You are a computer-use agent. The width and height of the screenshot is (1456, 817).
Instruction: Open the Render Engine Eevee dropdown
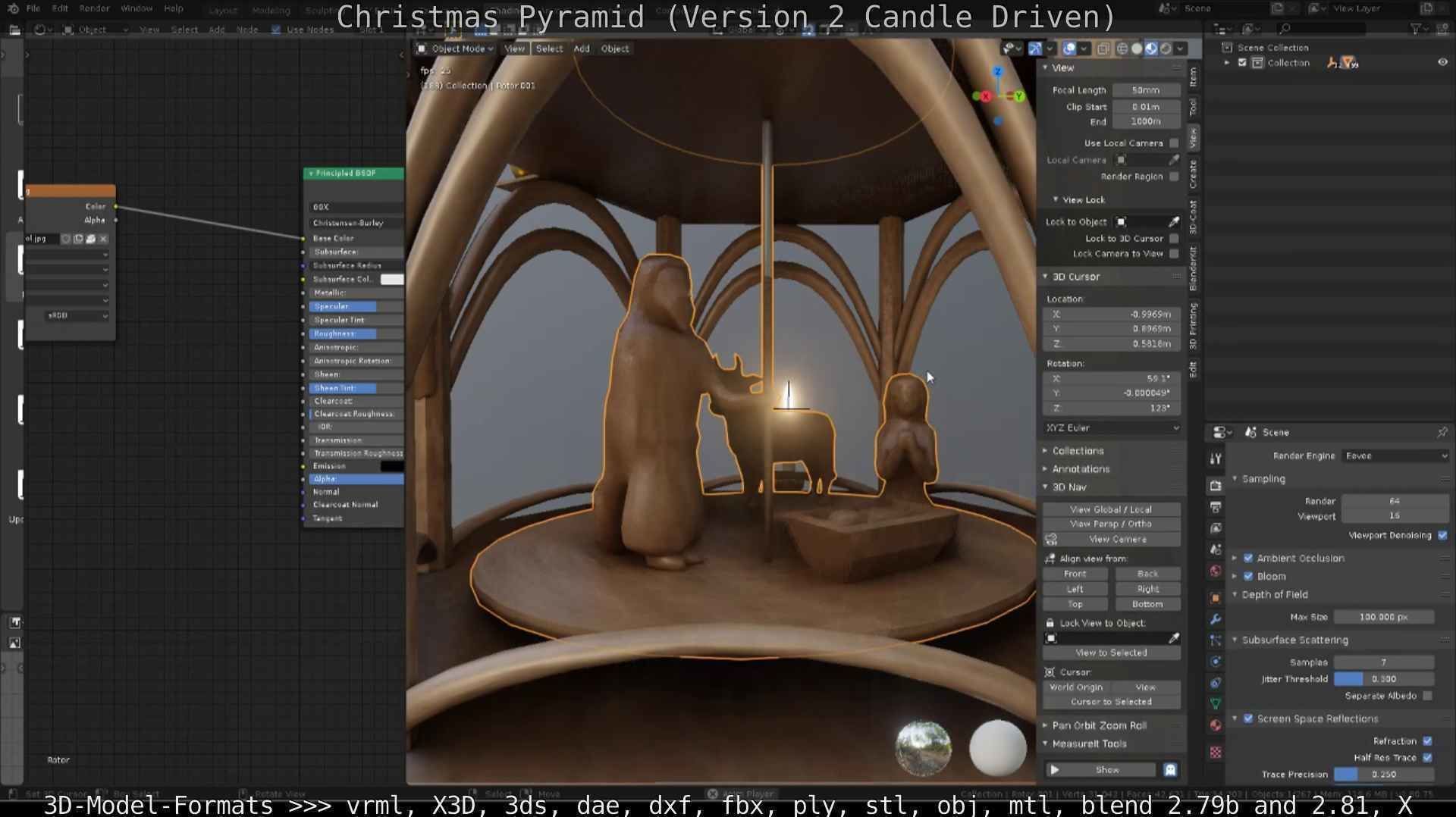[1395, 456]
